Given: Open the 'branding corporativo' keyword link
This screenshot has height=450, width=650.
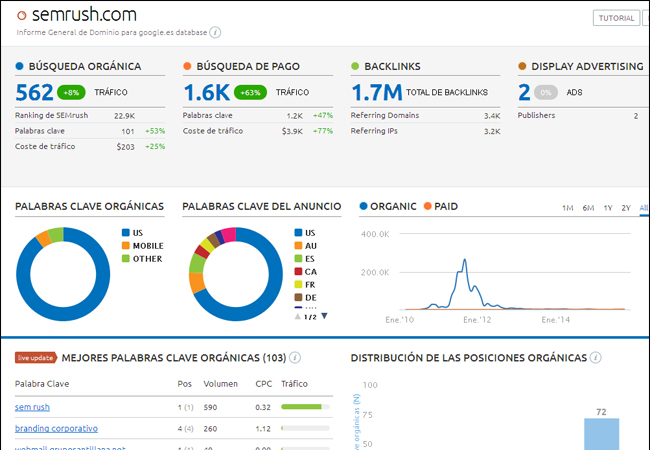Looking at the screenshot, I should [56, 428].
